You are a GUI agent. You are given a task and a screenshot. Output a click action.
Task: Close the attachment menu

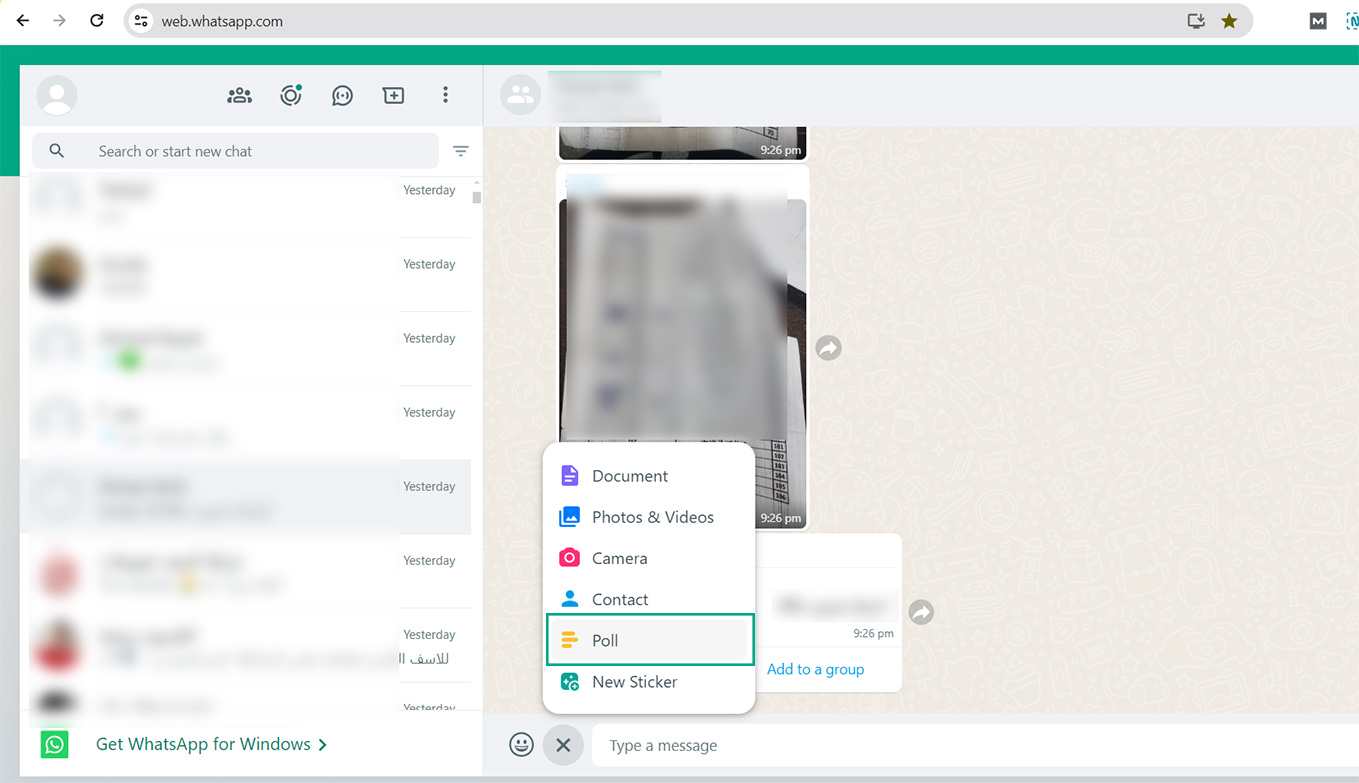point(563,745)
